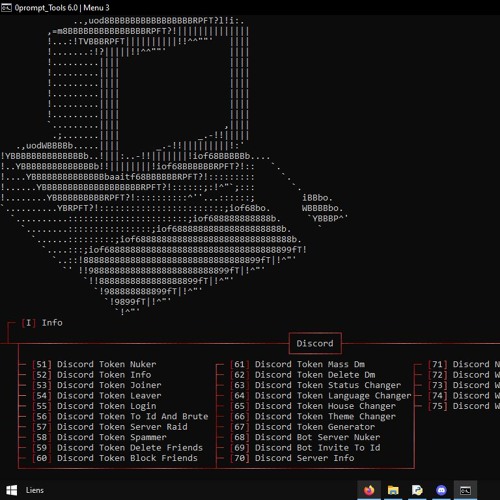Open the Python file taskbar icon
Image resolution: width=500 pixels, height=500 pixels.
[x=417, y=490]
